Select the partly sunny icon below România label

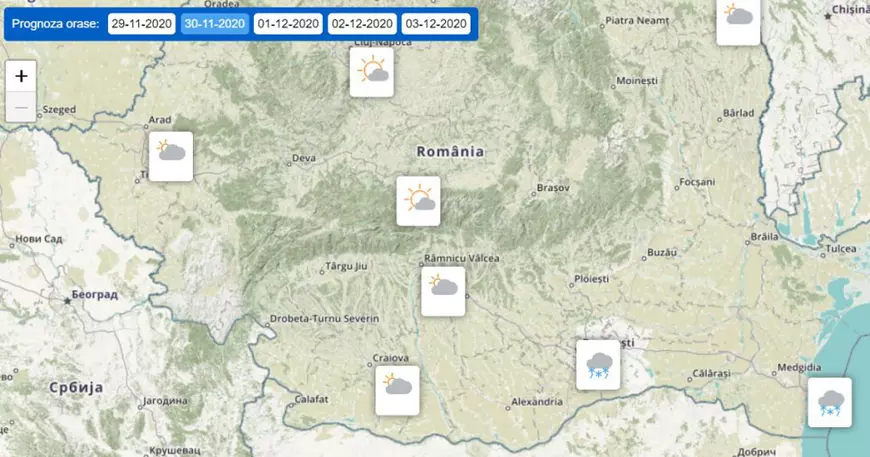coord(419,200)
